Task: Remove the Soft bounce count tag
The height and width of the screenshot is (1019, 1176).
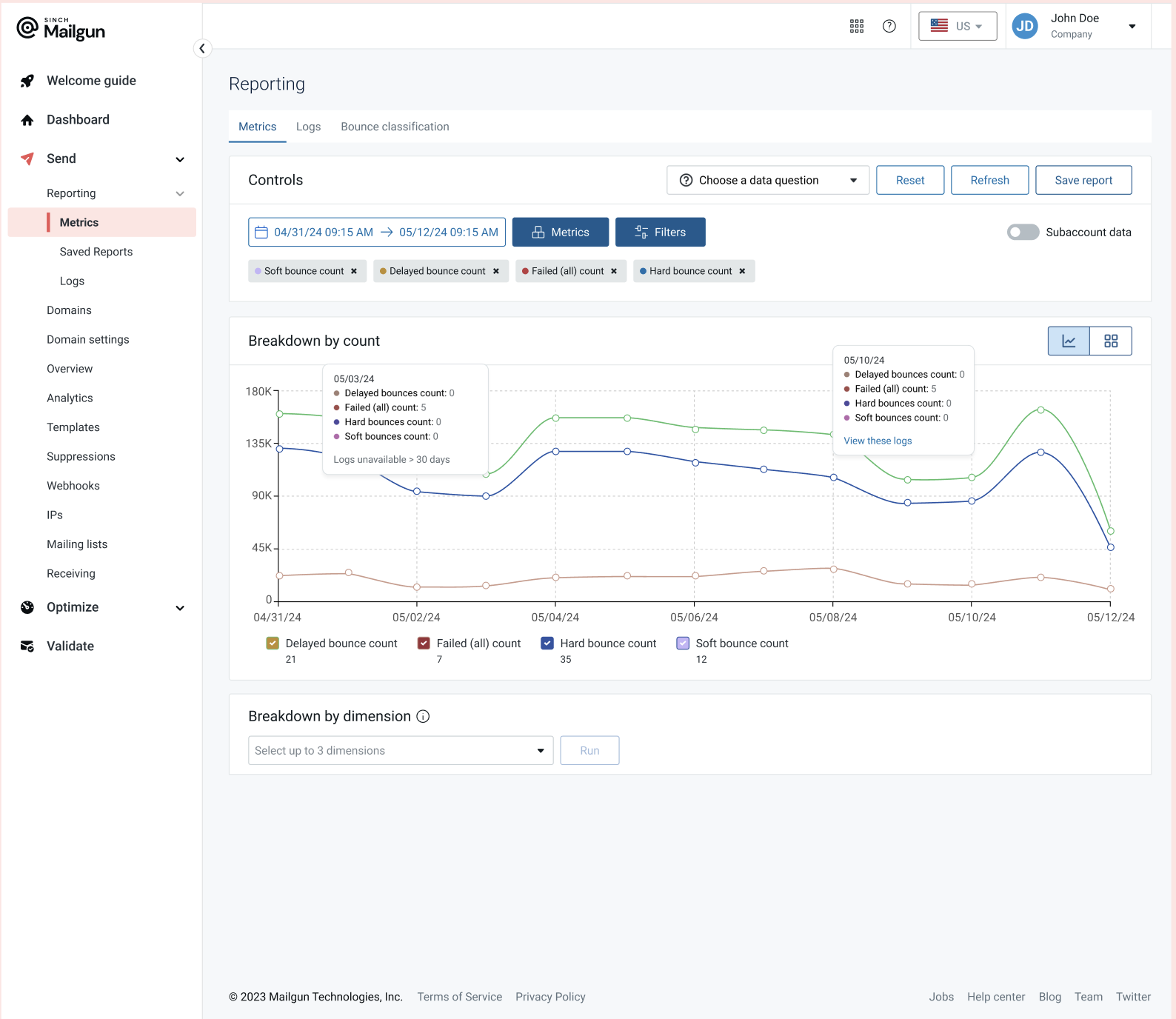Action: pos(354,272)
